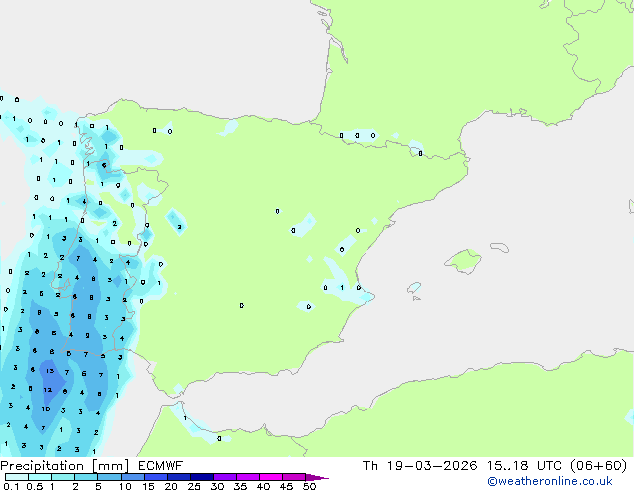Click the legend number '0.1'
The image size is (634, 490).
(x=11, y=486)
